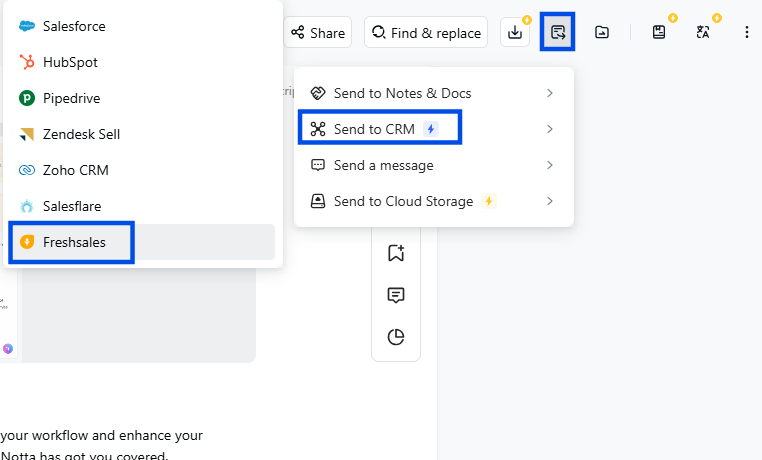762x460 pixels.
Task: Click the Cloud Storage drive icon
Action: (318, 201)
